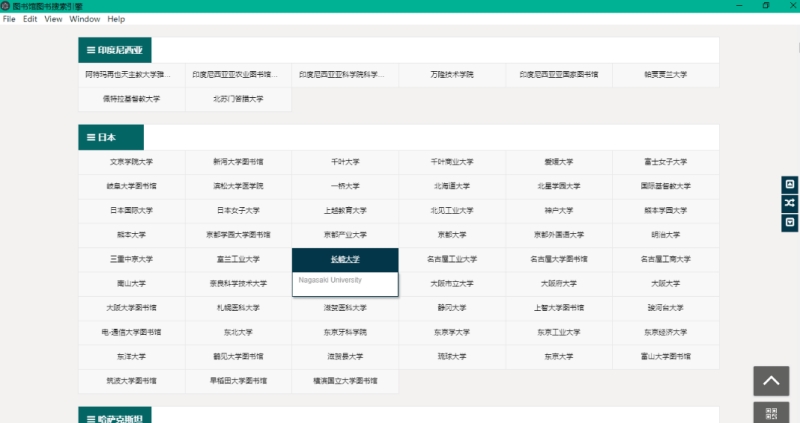The image size is (800, 423).
Task: Expand the 哈萨克斯坦 section header
Action: (x=115, y=416)
